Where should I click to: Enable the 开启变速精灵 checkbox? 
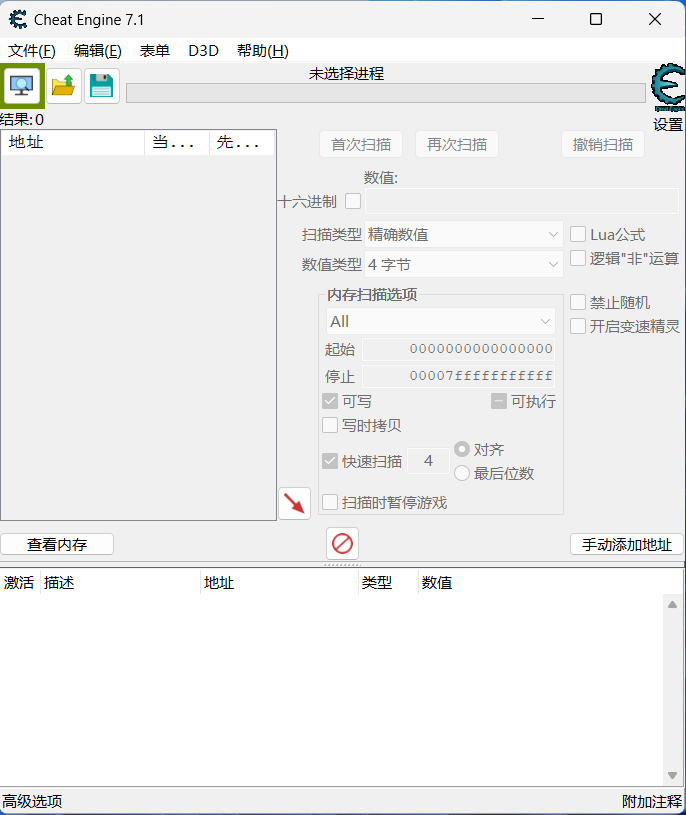pyautogui.click(x=578, y=326)
